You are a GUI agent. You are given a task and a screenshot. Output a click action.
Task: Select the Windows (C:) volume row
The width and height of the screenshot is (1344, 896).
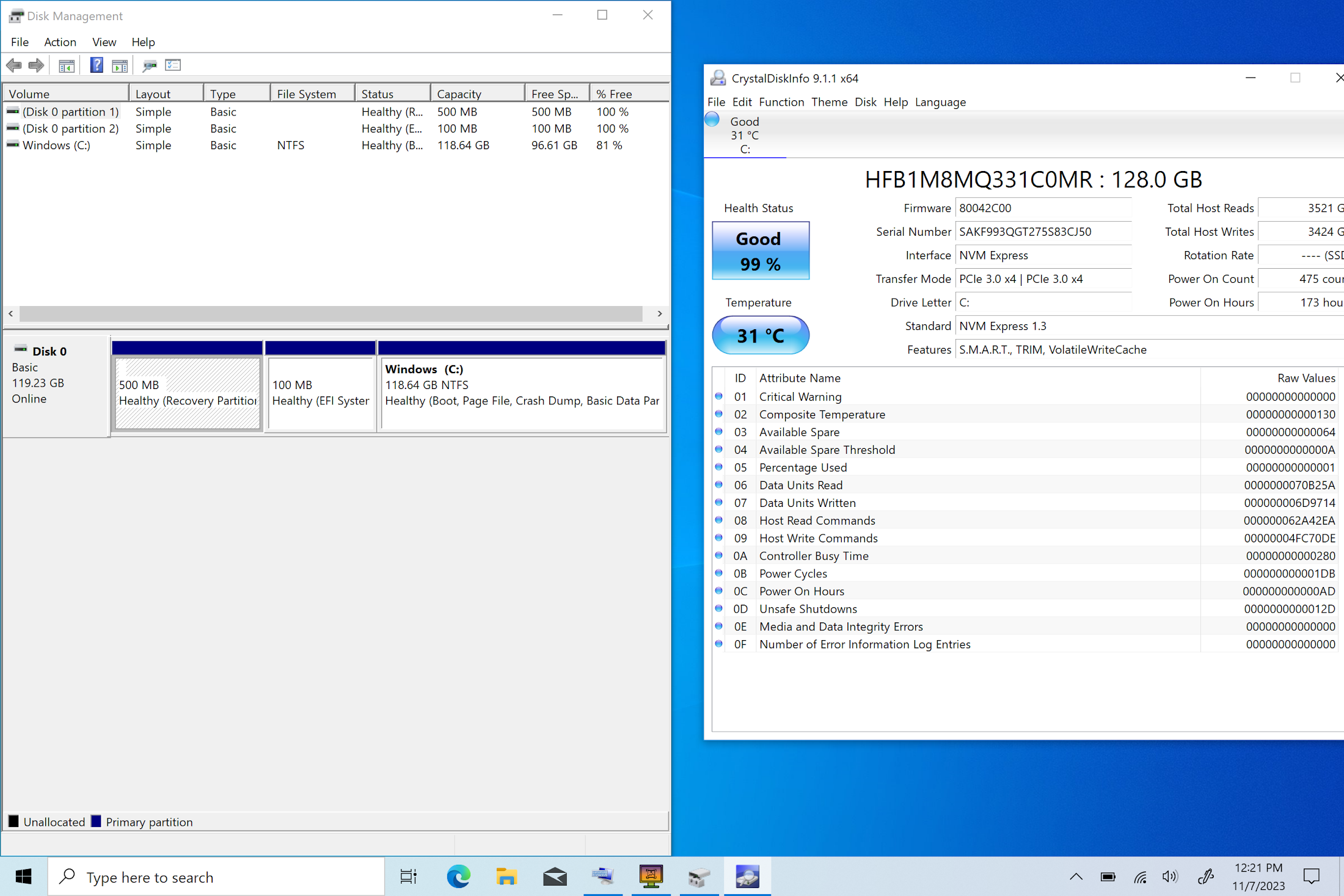336,145
